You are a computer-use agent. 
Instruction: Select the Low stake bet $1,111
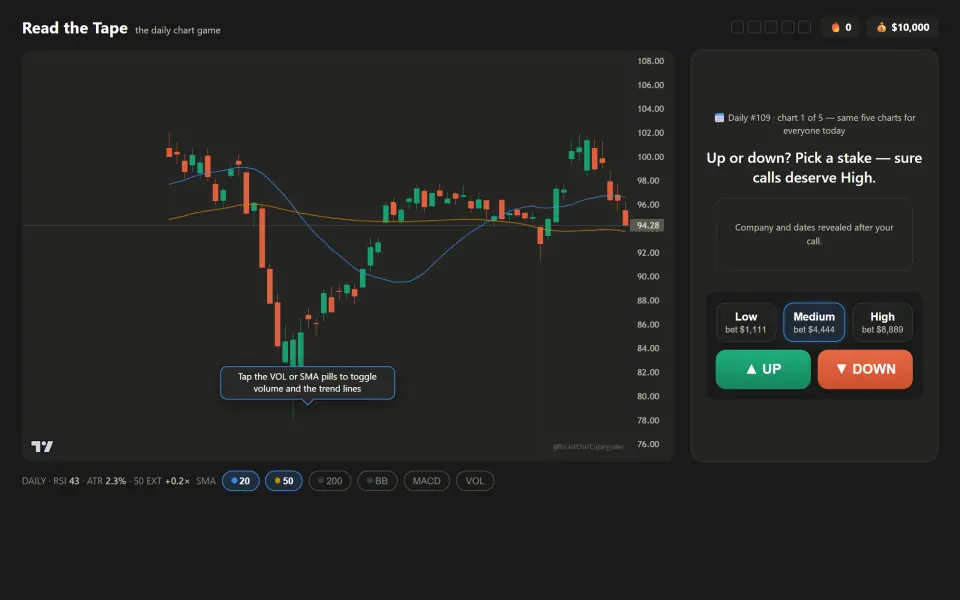(x=746, y=322)
